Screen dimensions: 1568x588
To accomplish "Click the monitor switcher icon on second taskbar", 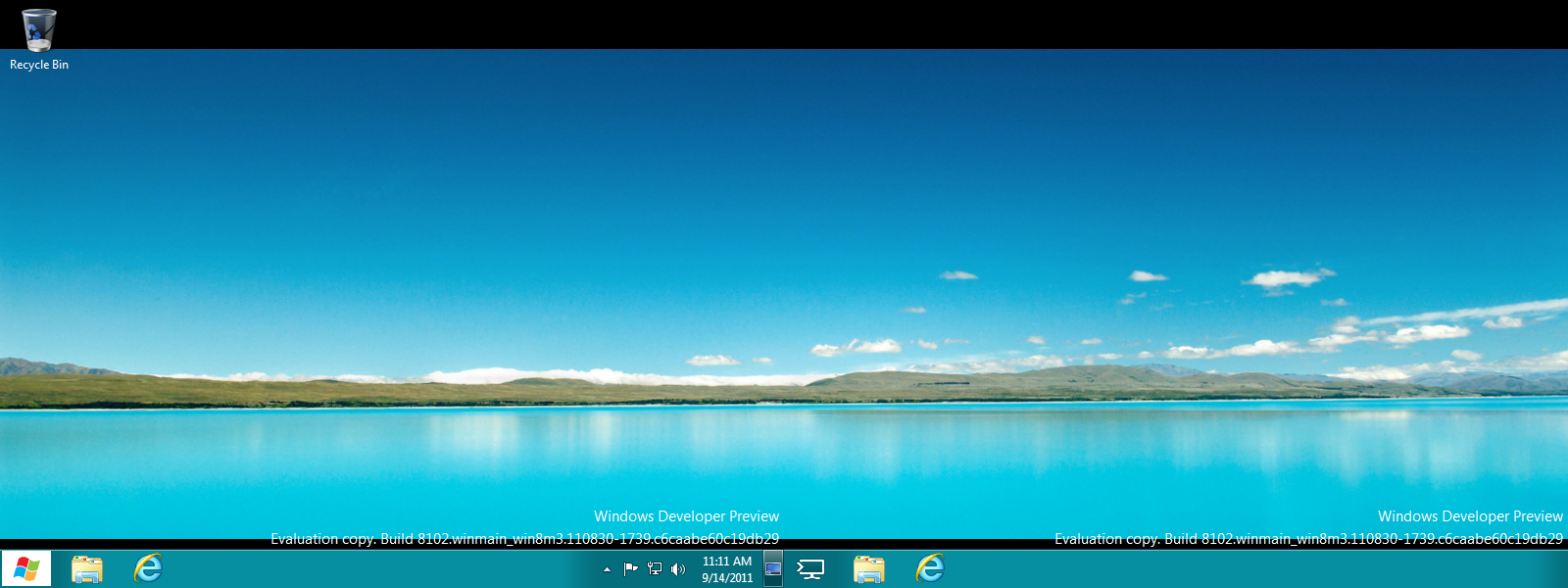I will [x=810, y=568].
